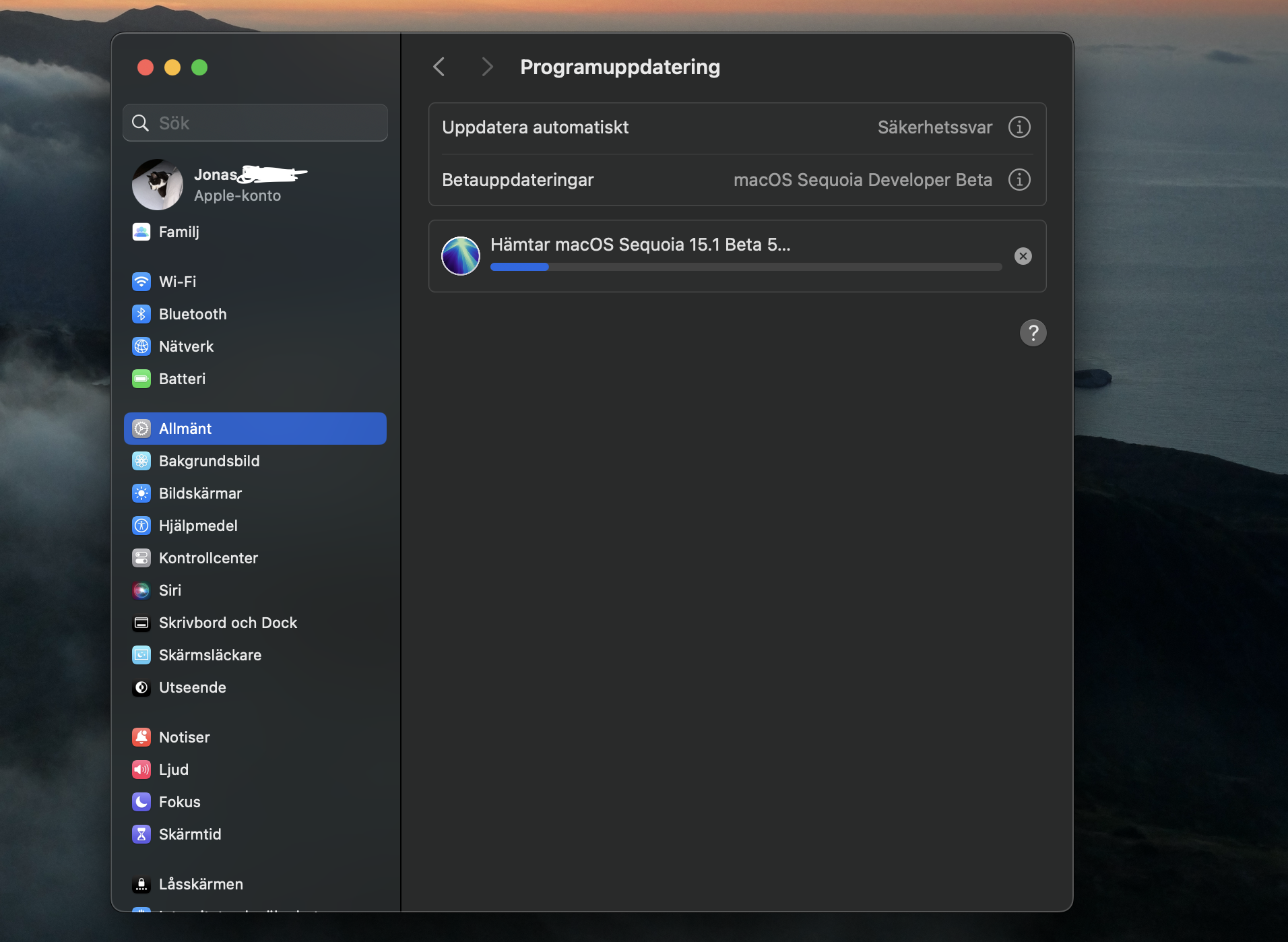1288x942 pixels.
Task: Show info for Uppdatera automatiskt
Action: [1019, 127]
